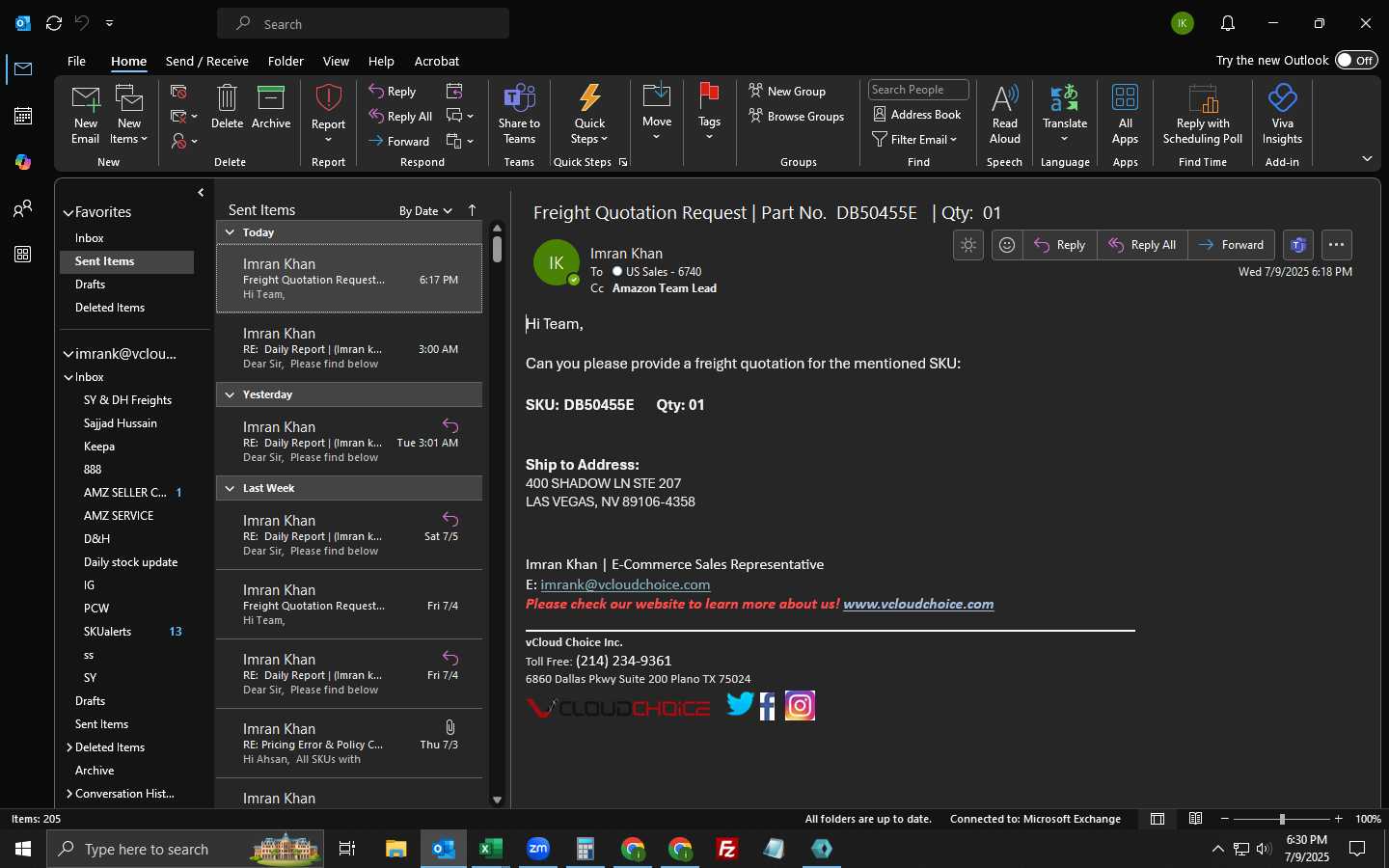Open www.vcloudchoice.com website link
Viewport: 1389px width, 868px height.
pos(918,604)
